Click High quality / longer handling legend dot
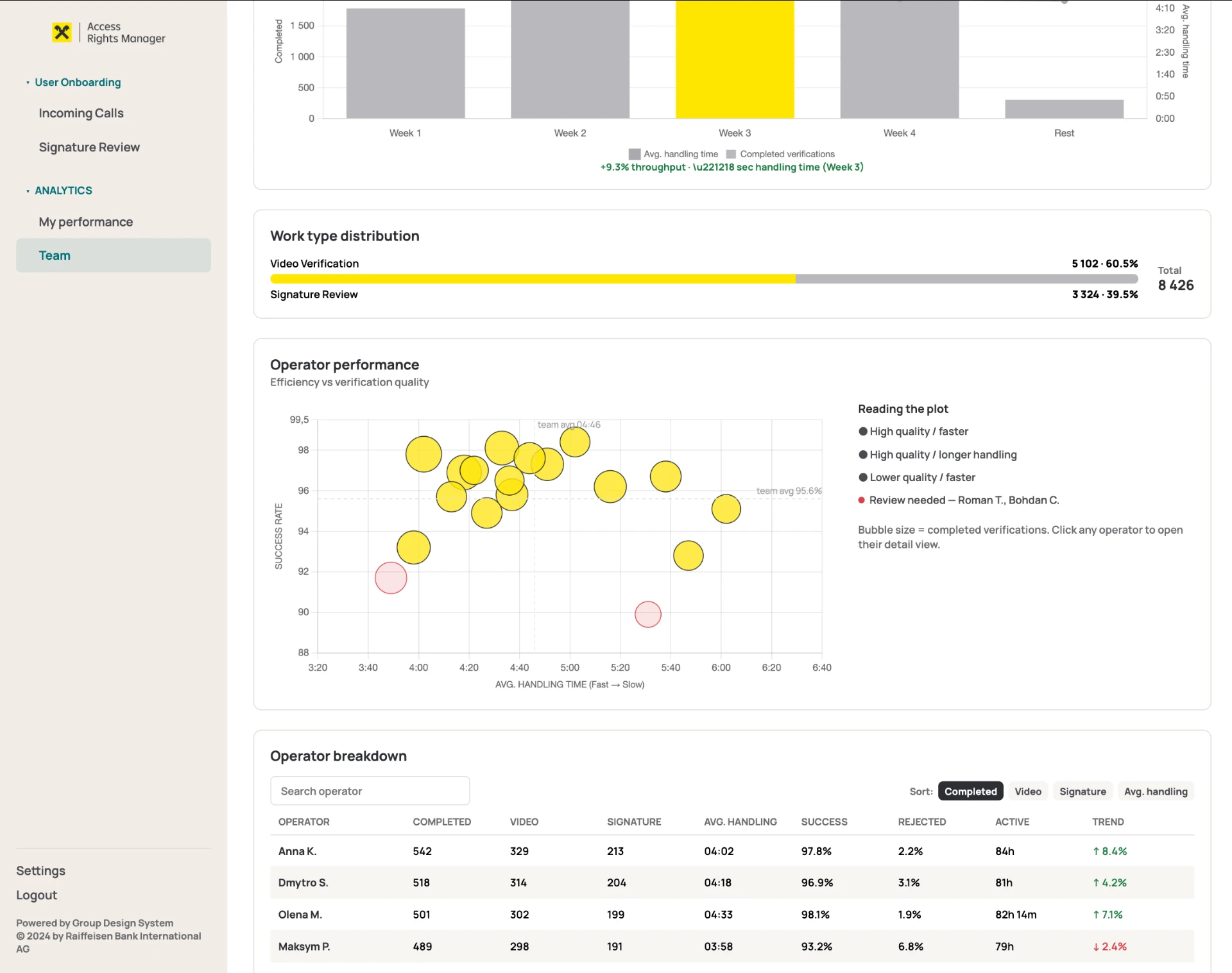The height and width of the screenshot is (973, 1232). click(863, 455)
